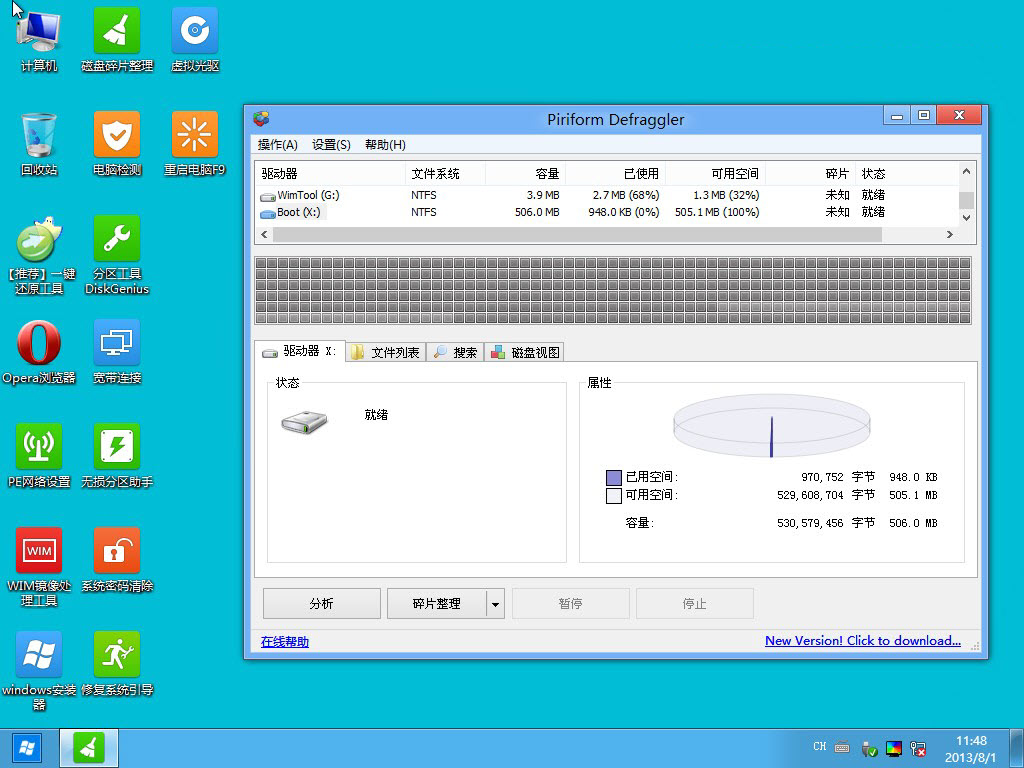Click the drive list horizontal scrollbar thumb
Image resolution: width=1024 pixels, height=768 pixels.
pyautogui.click(x=577, y=234)
